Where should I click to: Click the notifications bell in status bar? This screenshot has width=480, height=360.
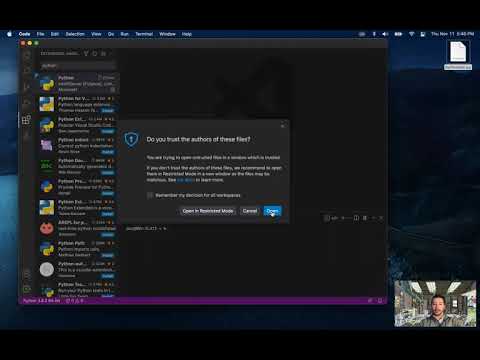(x=380, y=301)
